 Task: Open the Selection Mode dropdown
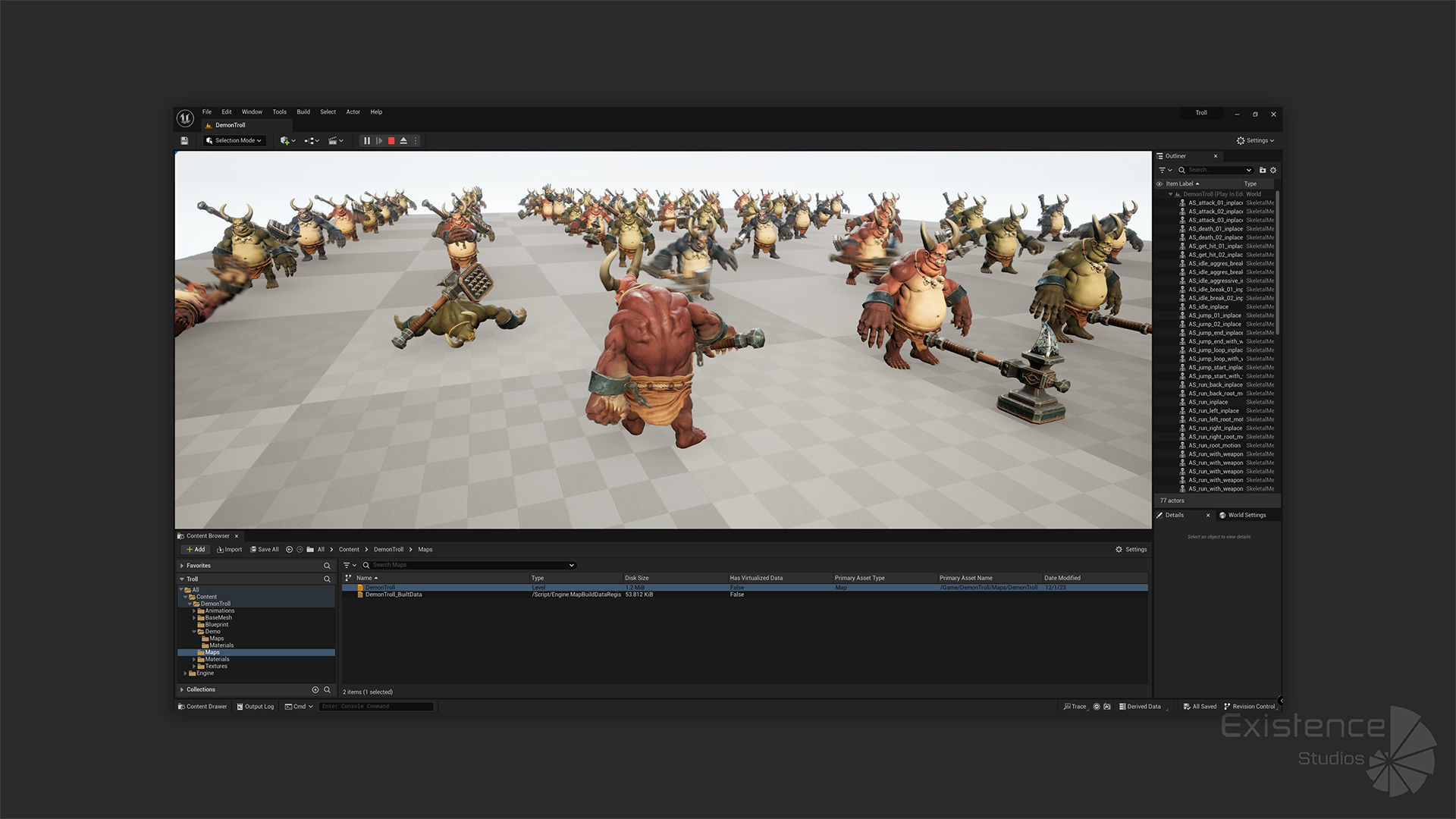click(234, 141)
